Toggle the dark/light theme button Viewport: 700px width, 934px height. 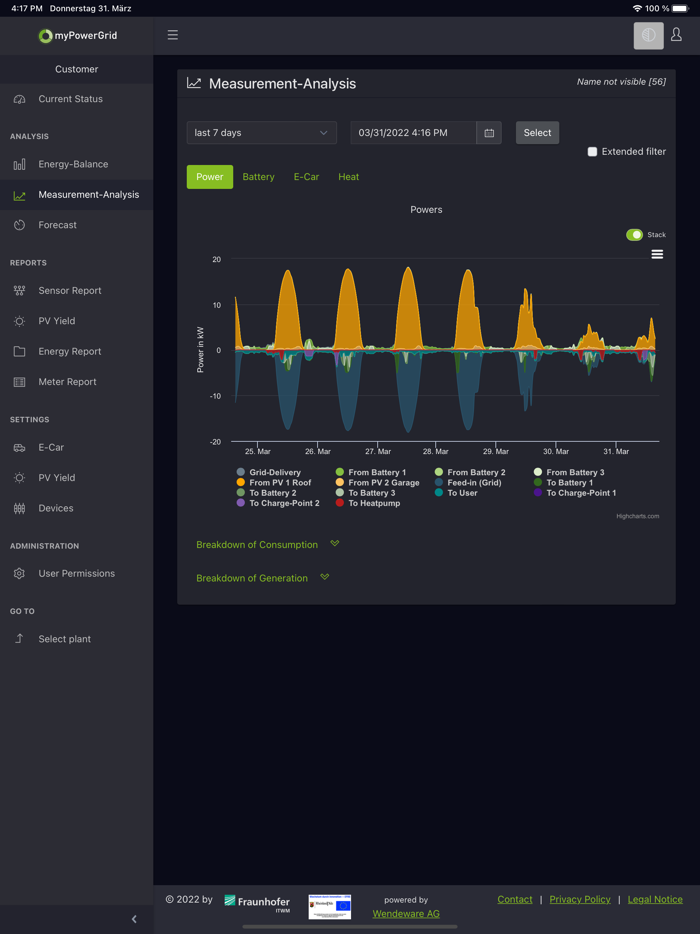click(x=649, y=35)
